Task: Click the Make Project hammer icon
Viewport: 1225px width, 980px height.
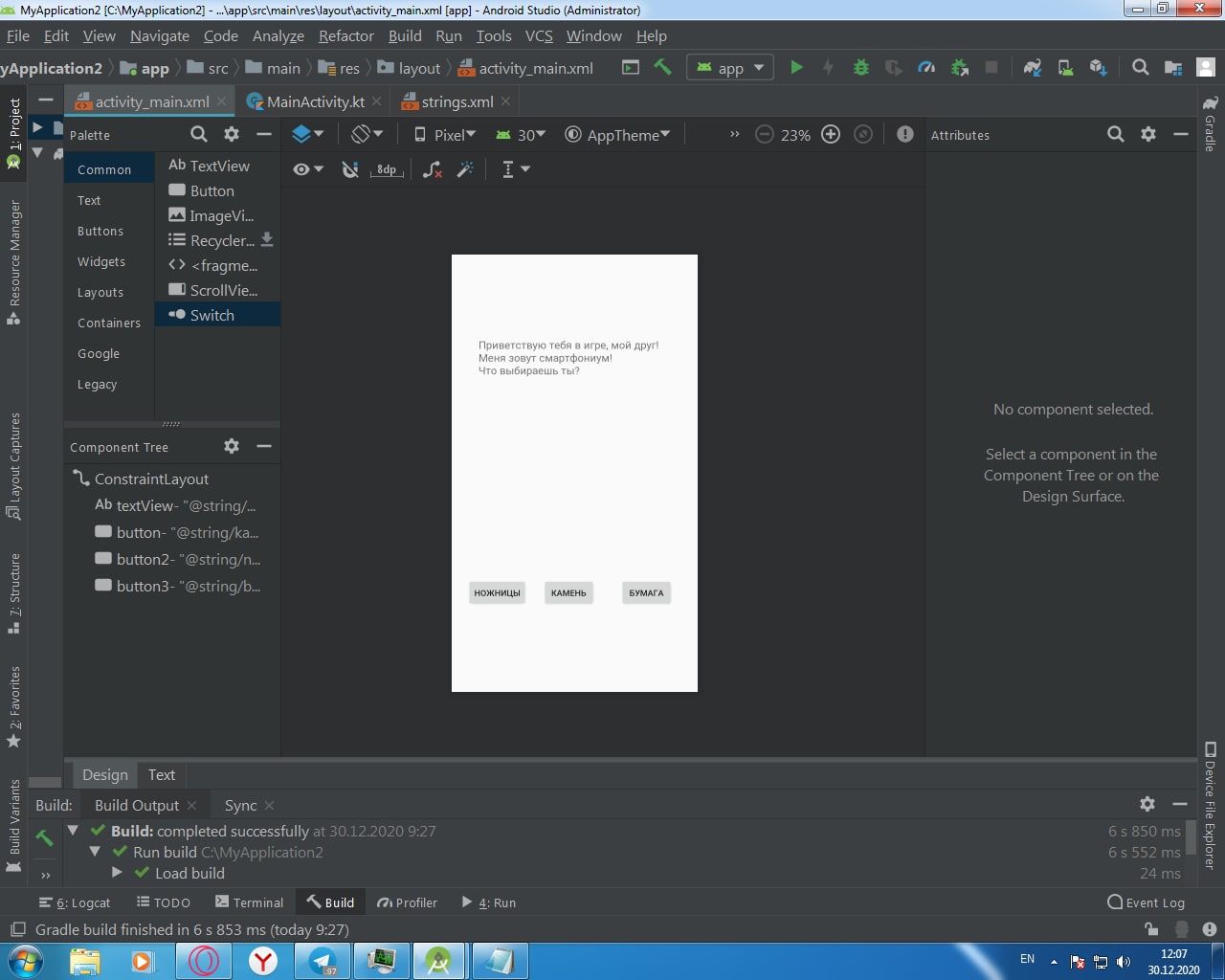Action: pyautogui.click(x=662, y=67)
